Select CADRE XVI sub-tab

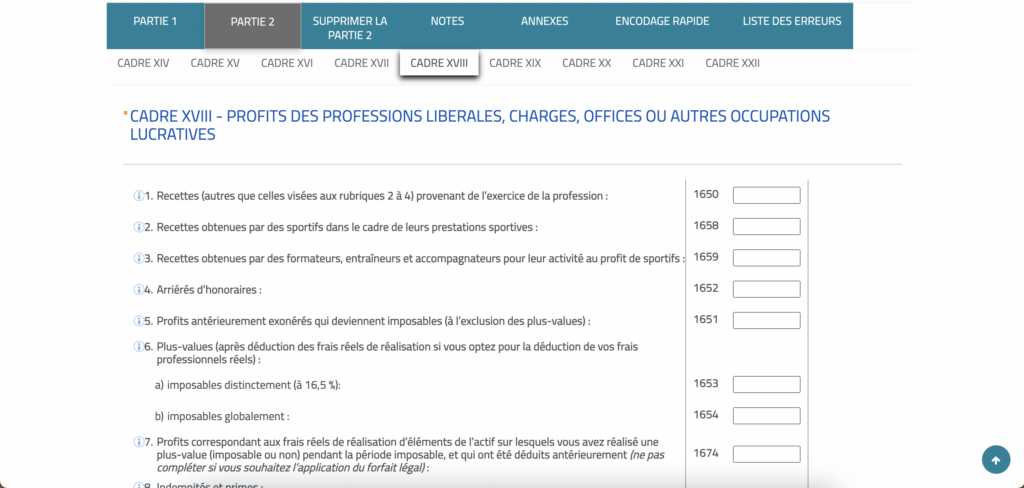point(287,63)
